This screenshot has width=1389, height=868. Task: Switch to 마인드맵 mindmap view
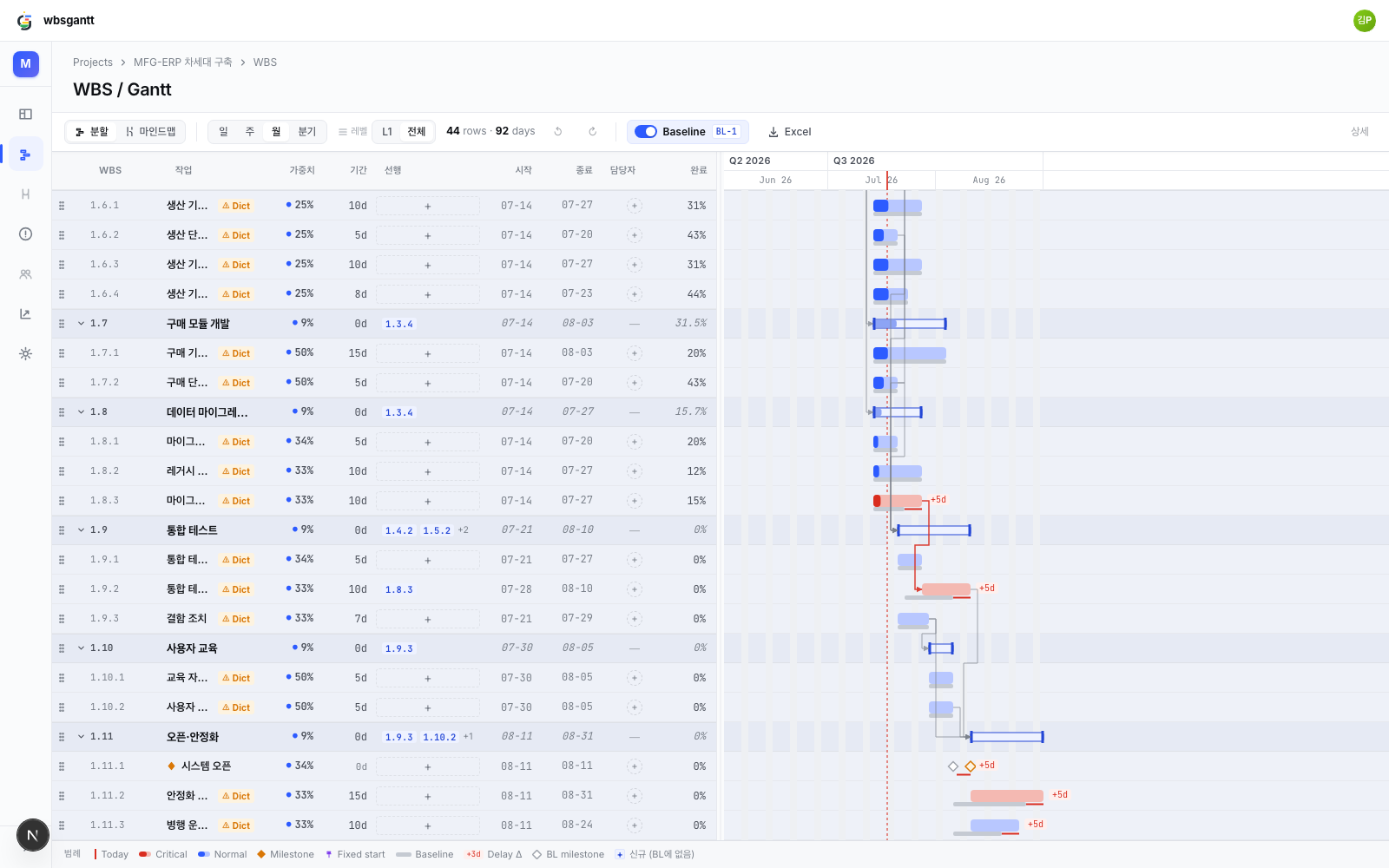(x=151, y=132)
